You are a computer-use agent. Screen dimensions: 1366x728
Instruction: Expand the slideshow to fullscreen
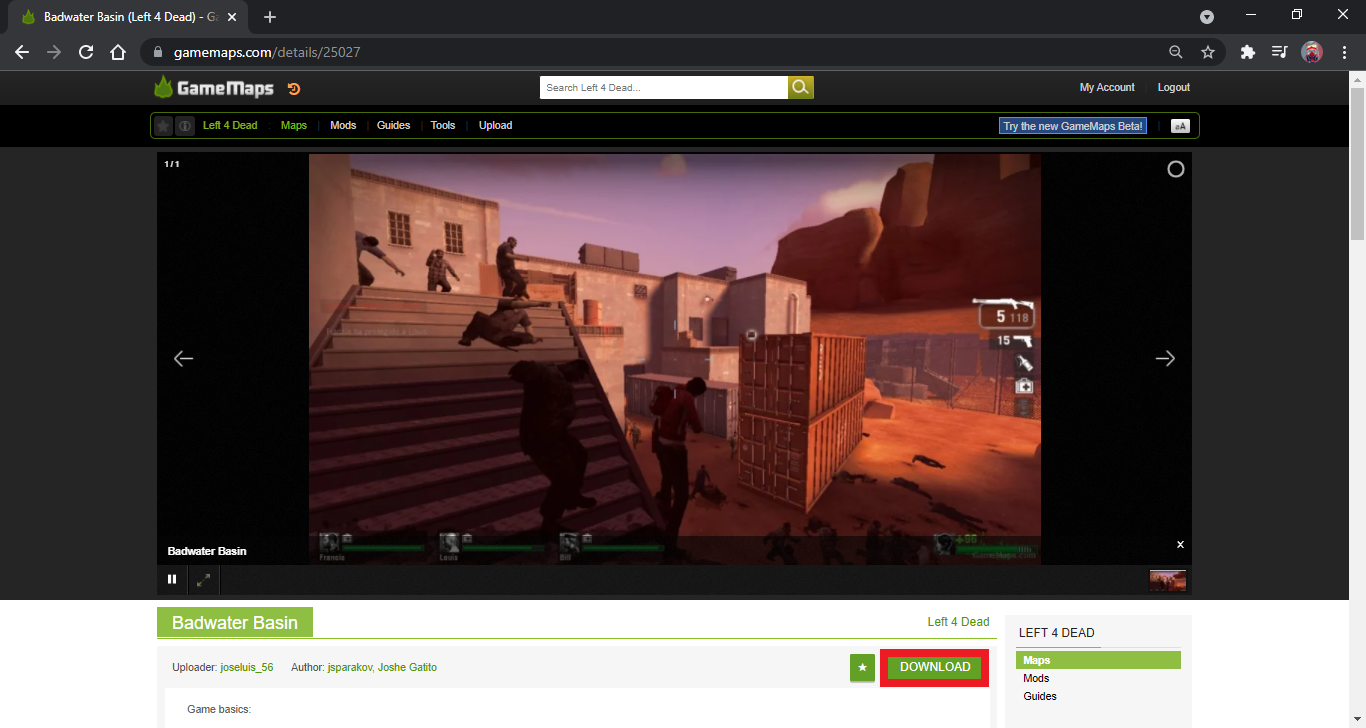[203, 579]
